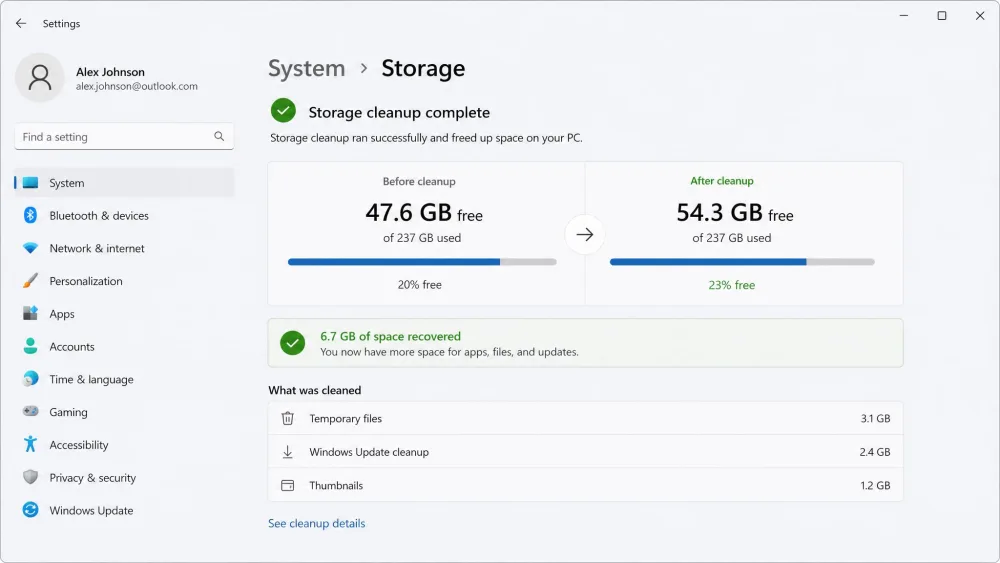Viewport: 1000px width, 563px height.
Task: Click the Windows Update sync icon
Action: pos(30,509)
